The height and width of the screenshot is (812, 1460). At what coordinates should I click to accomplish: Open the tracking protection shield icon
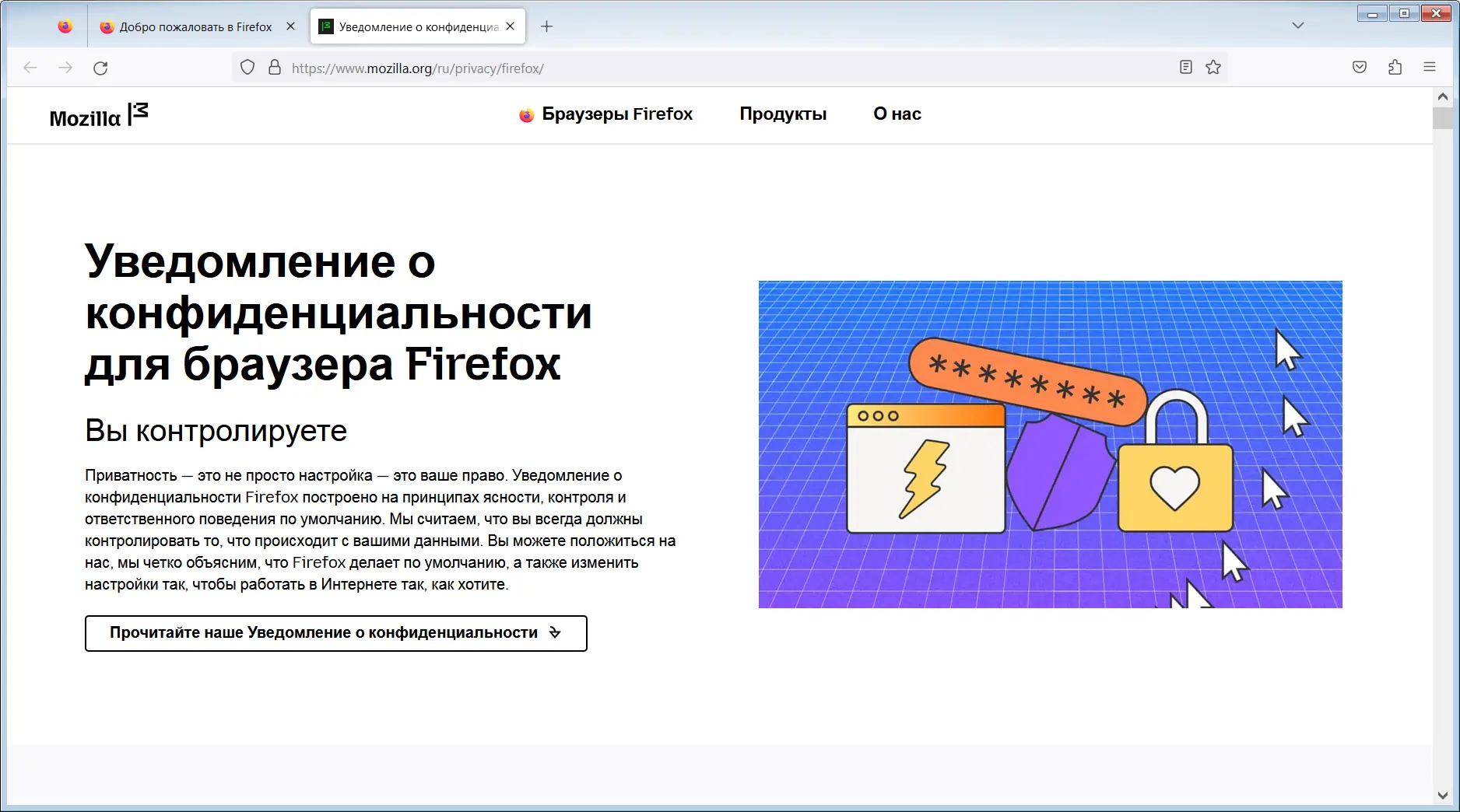point(247,68)
